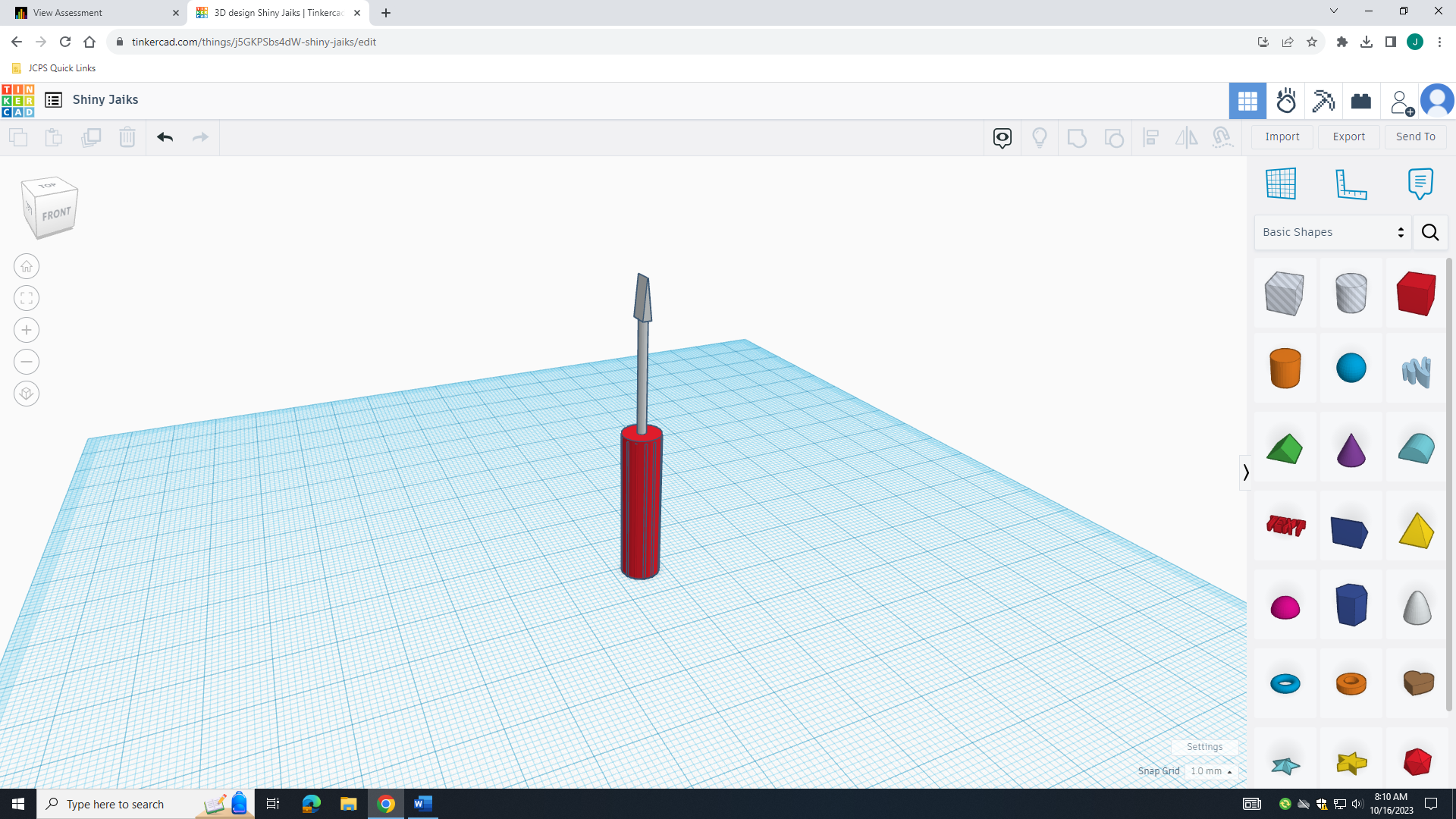Open the user profile avatar
The height and width of the screenshot is (819, 1456).
click(1437, 101)
